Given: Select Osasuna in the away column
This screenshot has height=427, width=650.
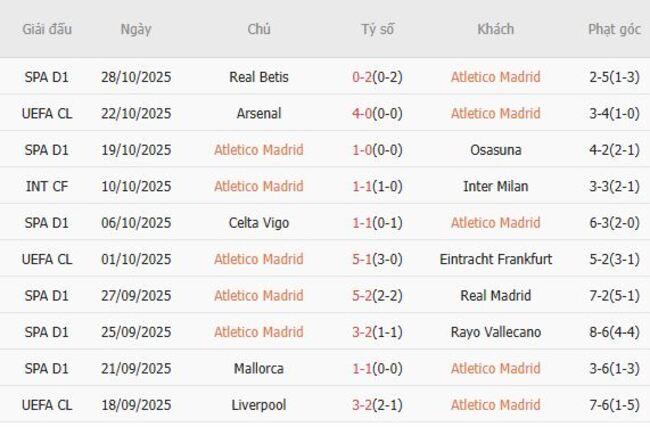Looking at the screenshot, I should (x=495, y=150).
